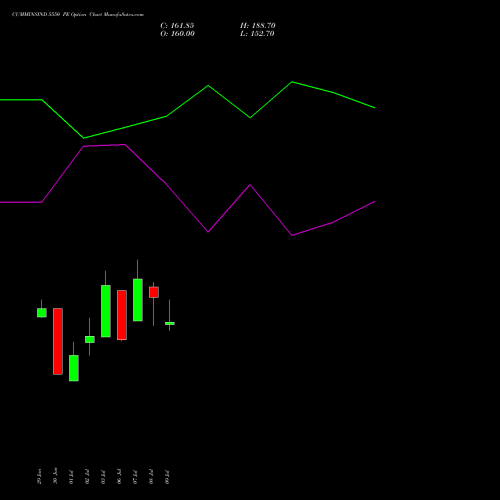Select the close value C: 161.85

point(177,26)
